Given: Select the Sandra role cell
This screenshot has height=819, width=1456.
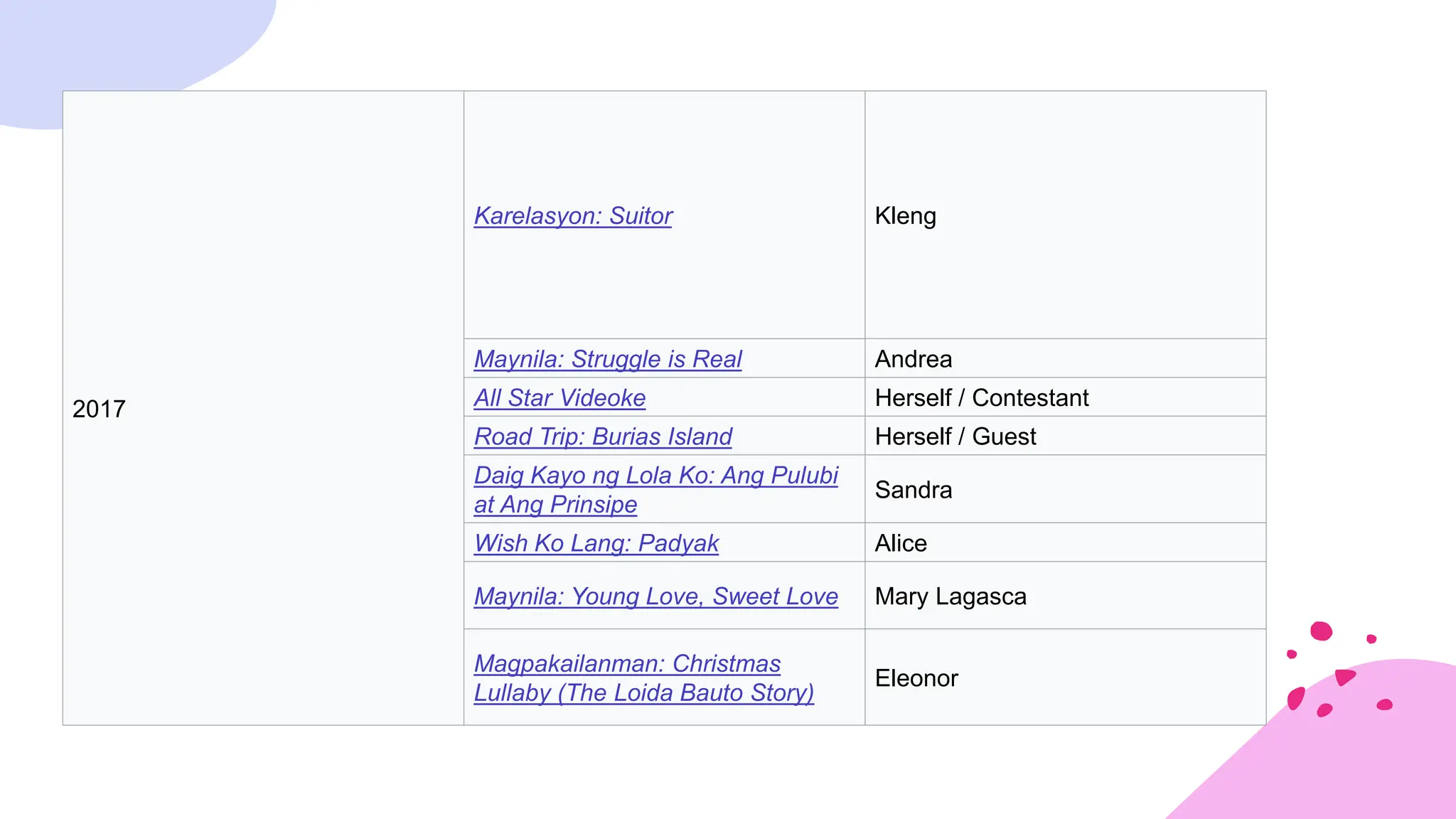Looking at the screenshot, I should [x=1065, y=489].
